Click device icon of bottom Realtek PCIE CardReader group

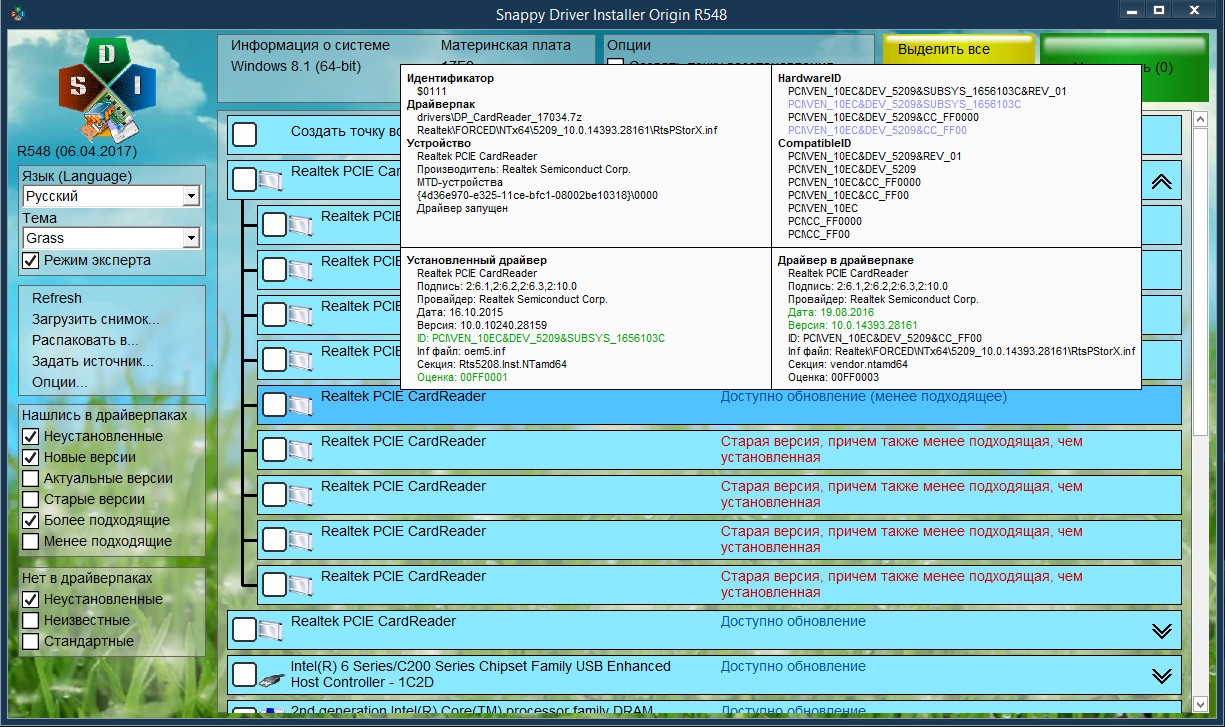pyautogui.click(x=271, y=630)
